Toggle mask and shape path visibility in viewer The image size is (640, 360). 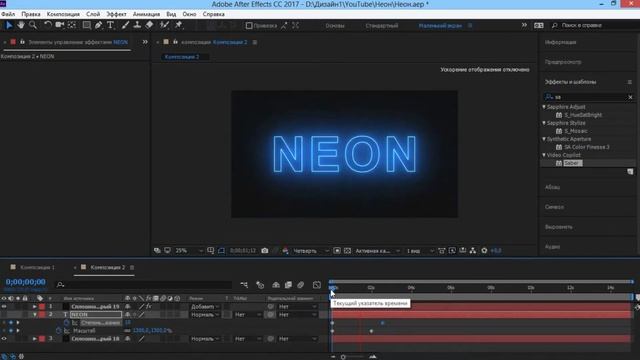coord(221,251)
